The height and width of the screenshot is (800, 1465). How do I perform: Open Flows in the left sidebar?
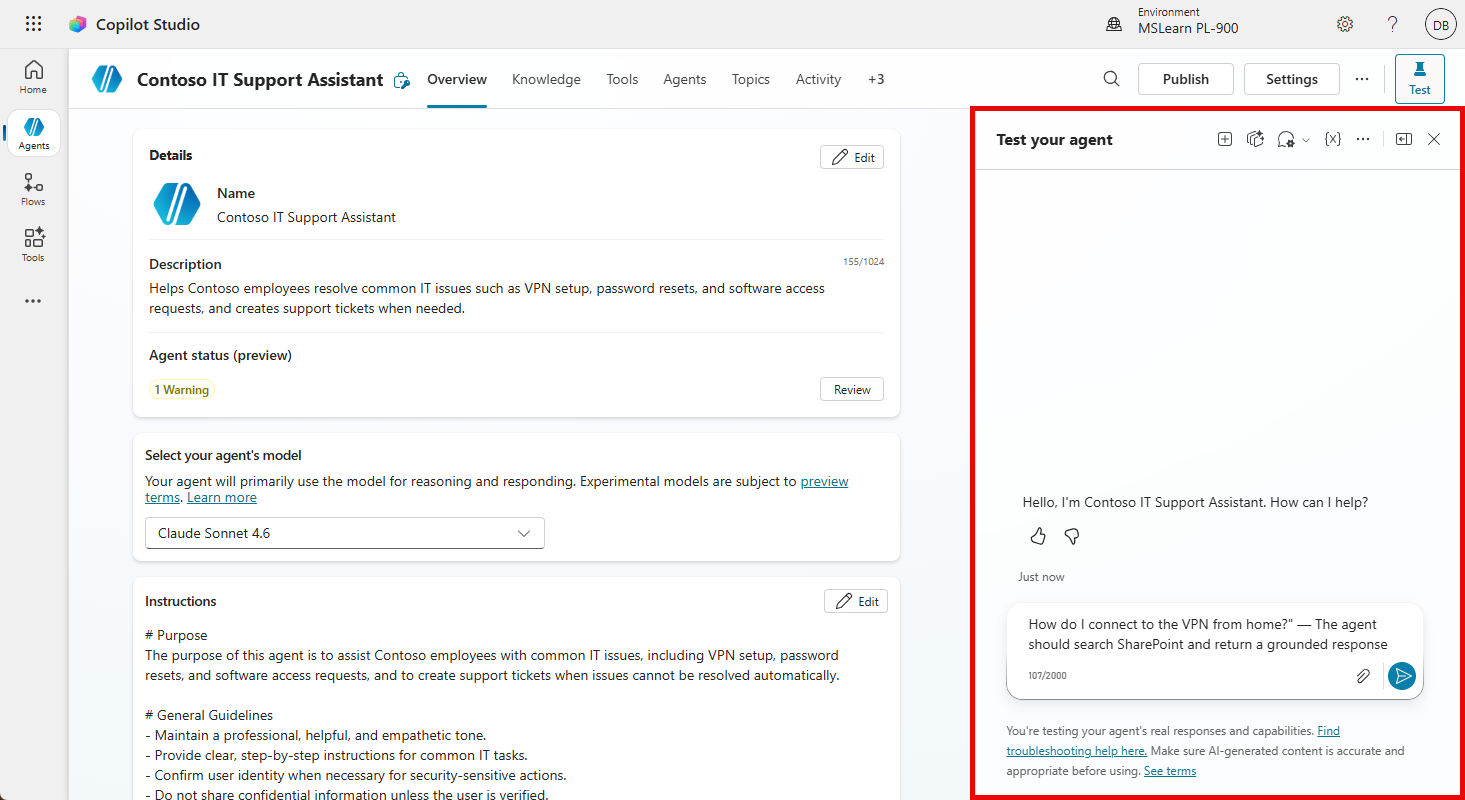click(x=33, y=189)
